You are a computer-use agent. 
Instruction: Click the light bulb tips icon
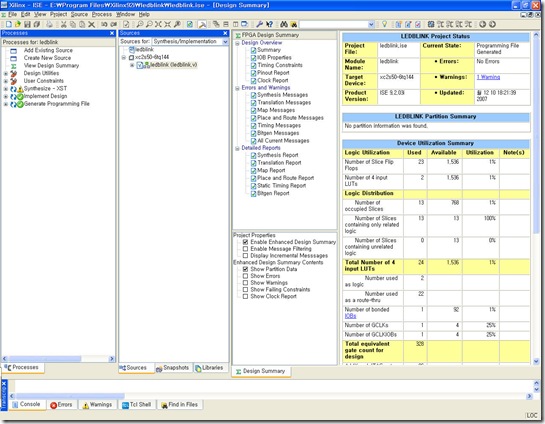click(384, 24)
